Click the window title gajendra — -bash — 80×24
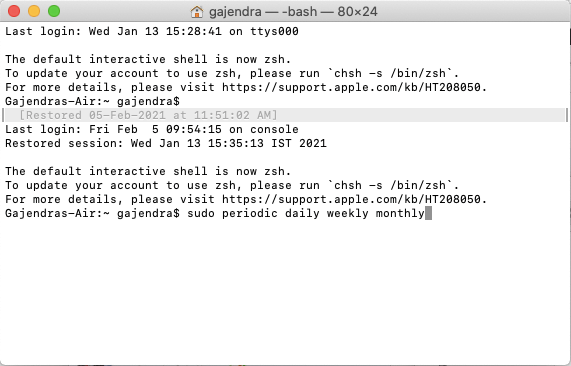This screenshot has width=571, height=366. click(293, 12)
